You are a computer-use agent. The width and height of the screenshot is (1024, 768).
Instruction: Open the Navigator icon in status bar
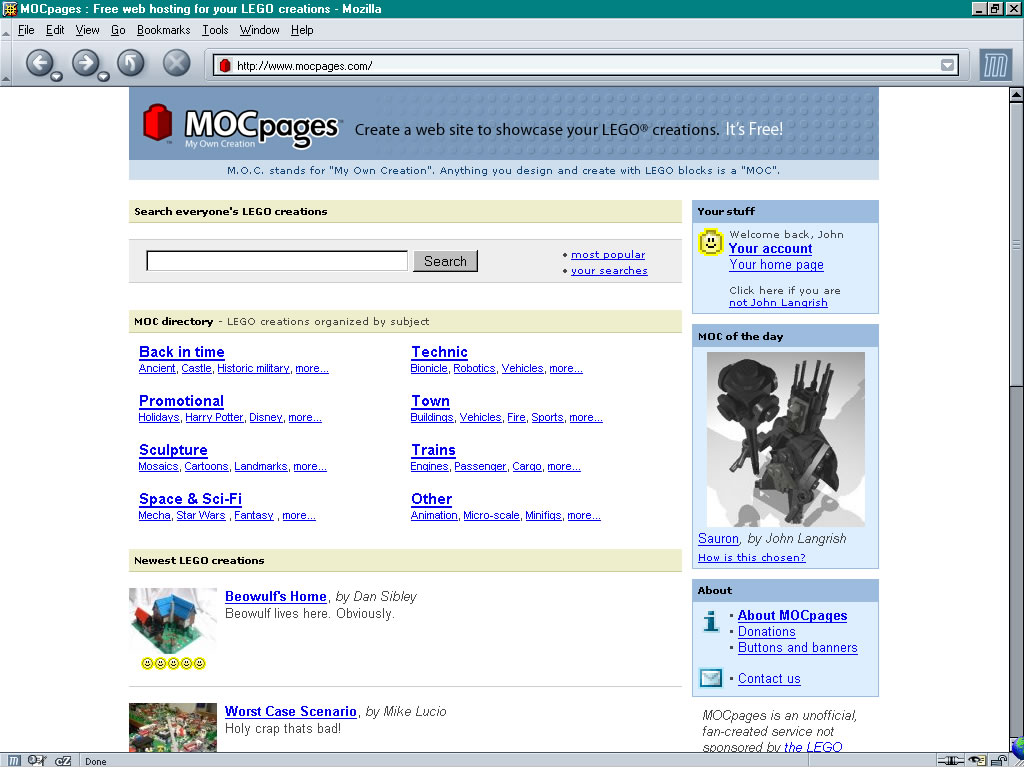pyautogui.click(x=13, y=761)
